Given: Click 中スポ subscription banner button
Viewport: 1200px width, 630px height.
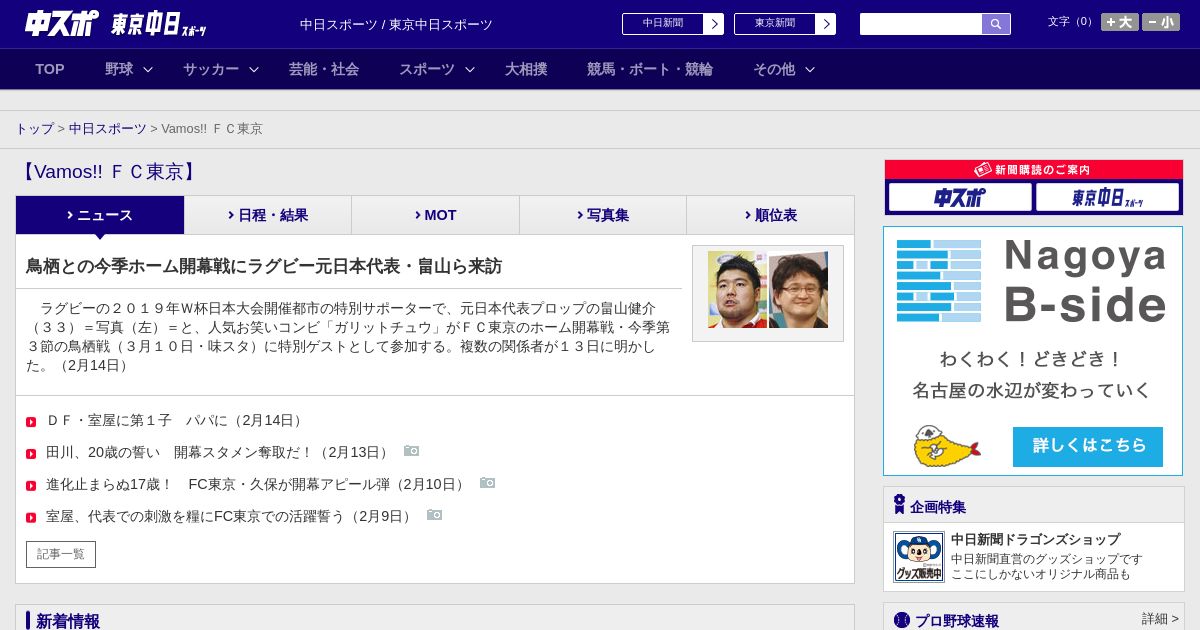Looking at the screenshot, I should 960,197.
